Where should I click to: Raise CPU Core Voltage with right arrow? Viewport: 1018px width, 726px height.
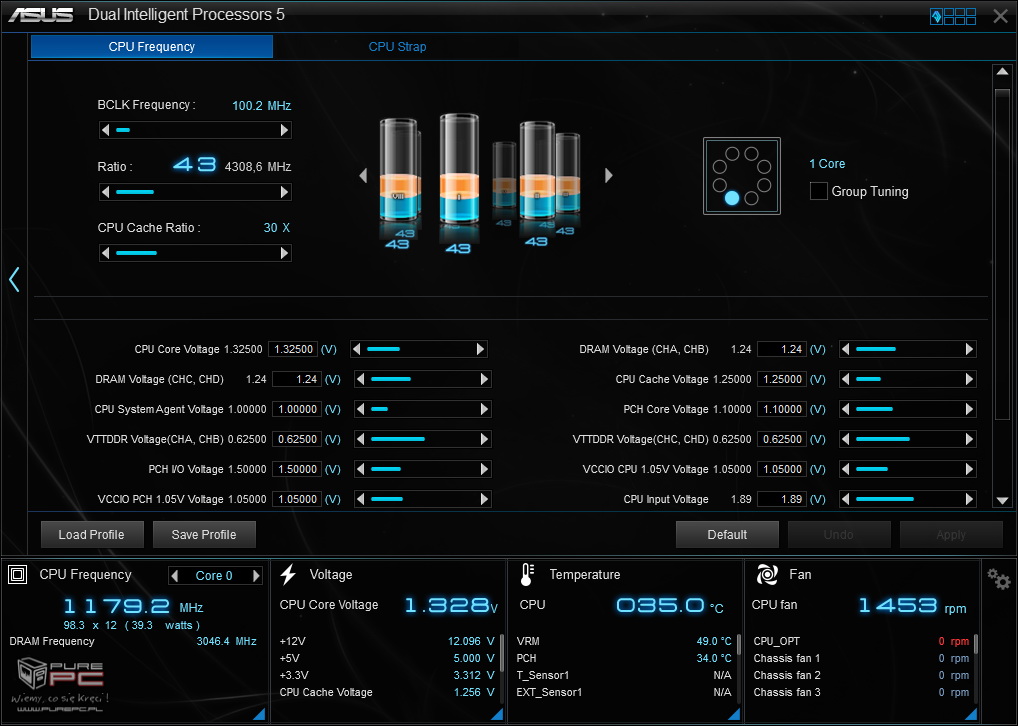pyautogui.click(x=480, y=349)
